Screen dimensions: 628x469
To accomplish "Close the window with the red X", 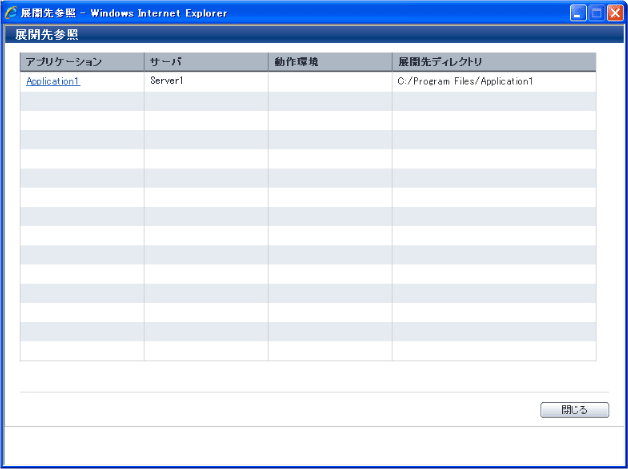I will pos(614,13).
